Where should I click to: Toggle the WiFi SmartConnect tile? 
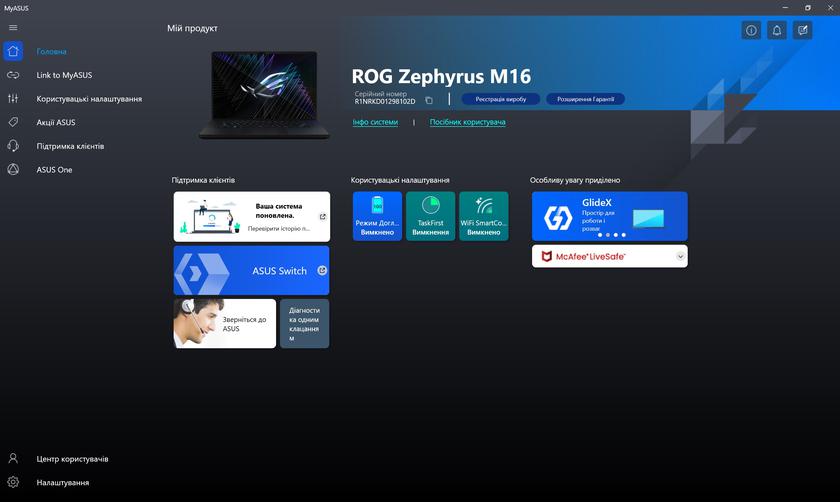click(x=483, y=216)
